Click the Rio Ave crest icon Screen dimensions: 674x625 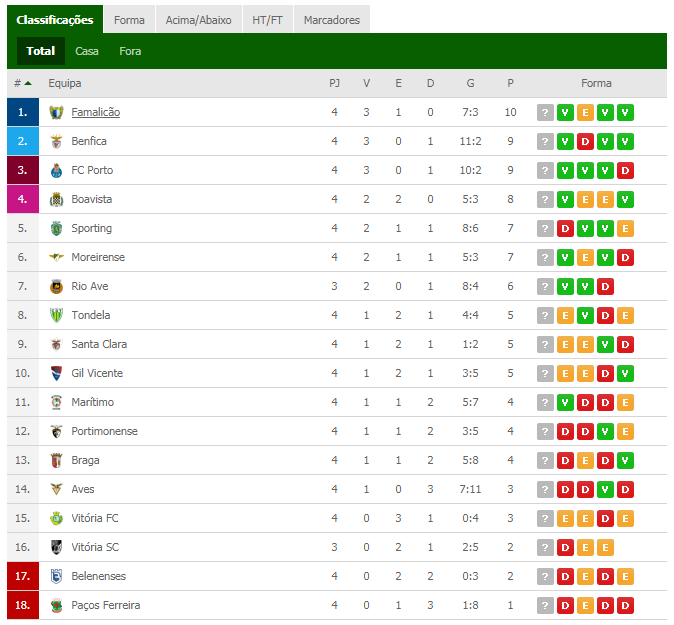pos(56,287)
